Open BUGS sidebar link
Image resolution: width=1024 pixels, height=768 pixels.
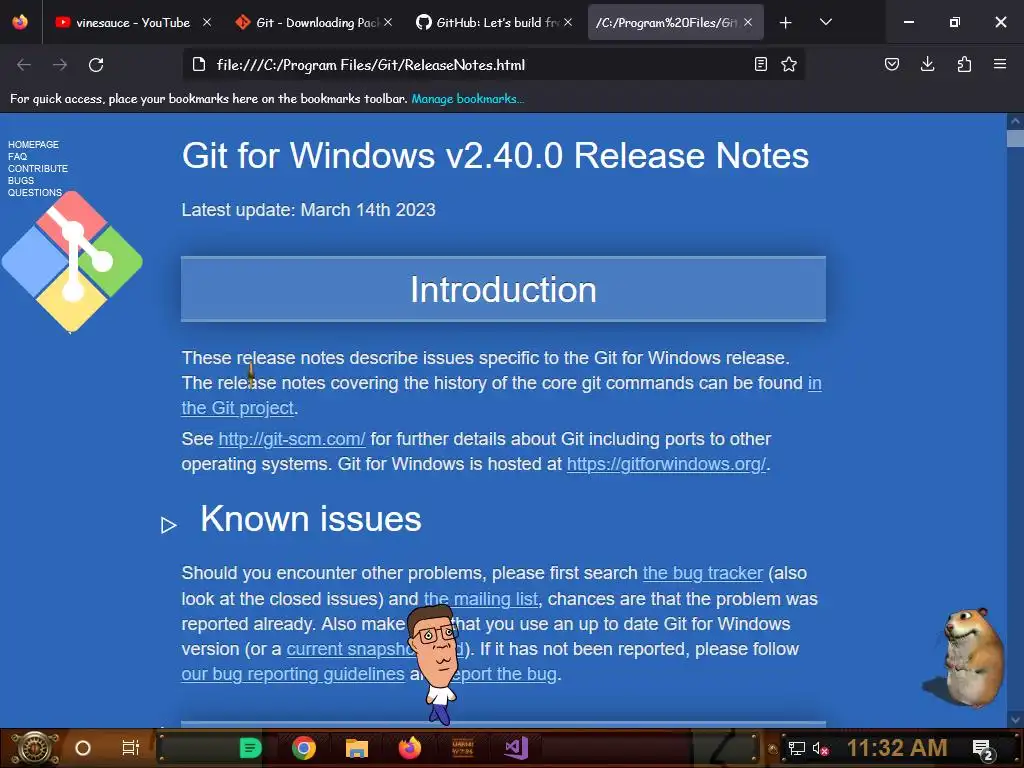pos(21,180)
